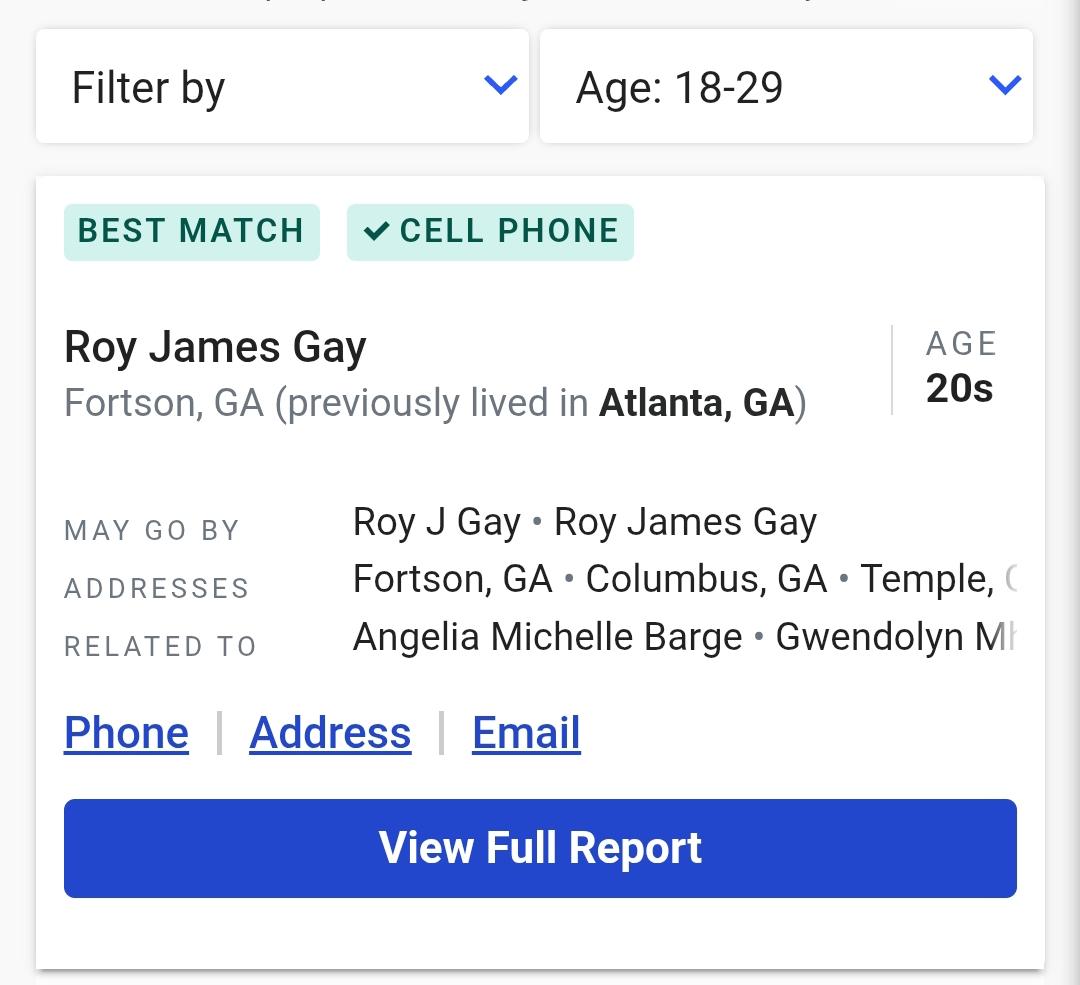
Task: Click the bold Atlanta, GA previous location
Action: (696, 403)
